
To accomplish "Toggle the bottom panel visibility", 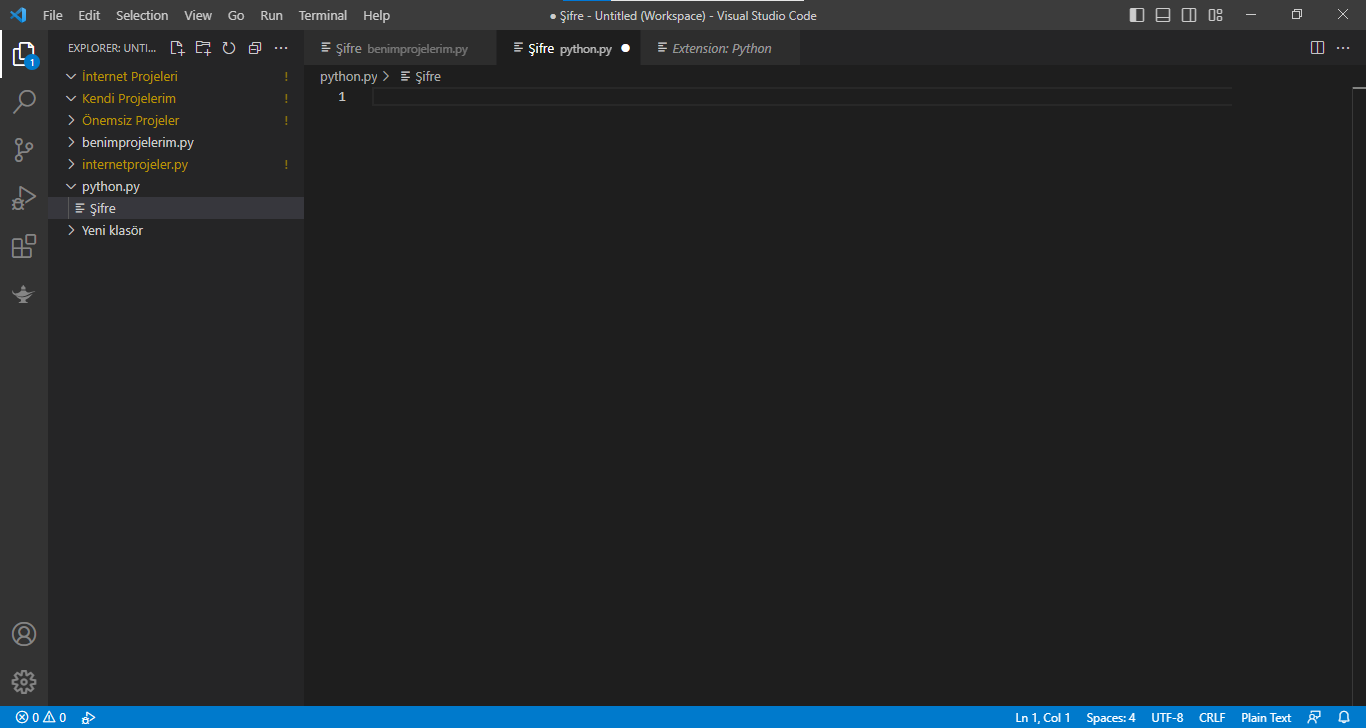I will coord(1163,15).
